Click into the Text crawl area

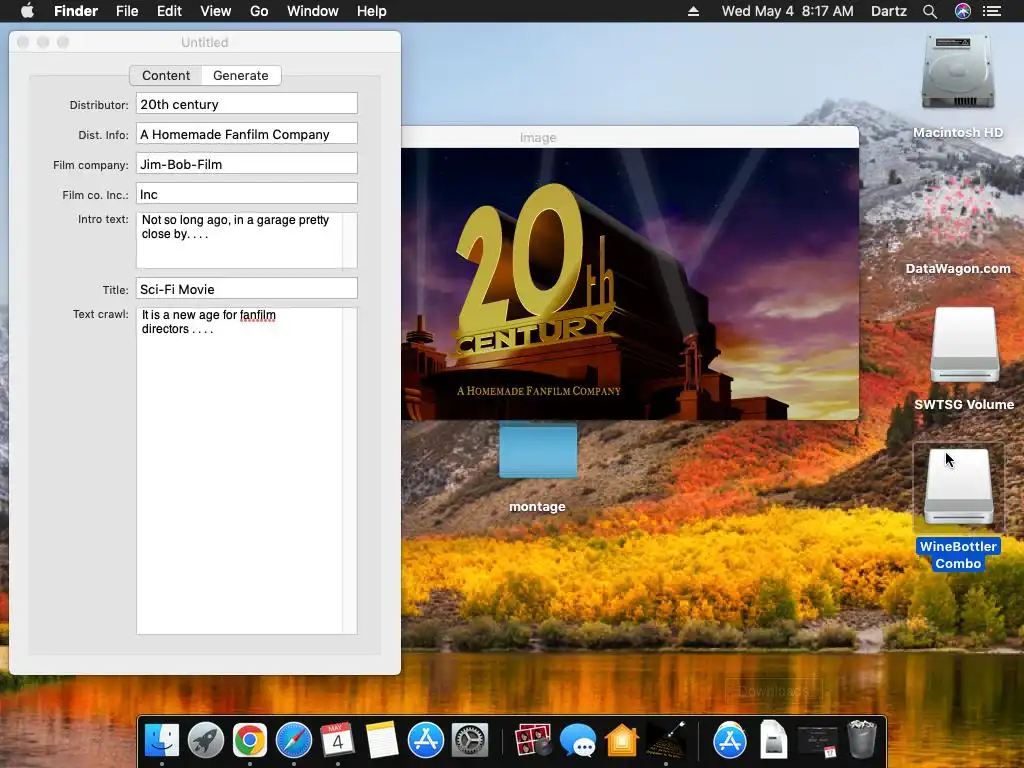(239, 470)
